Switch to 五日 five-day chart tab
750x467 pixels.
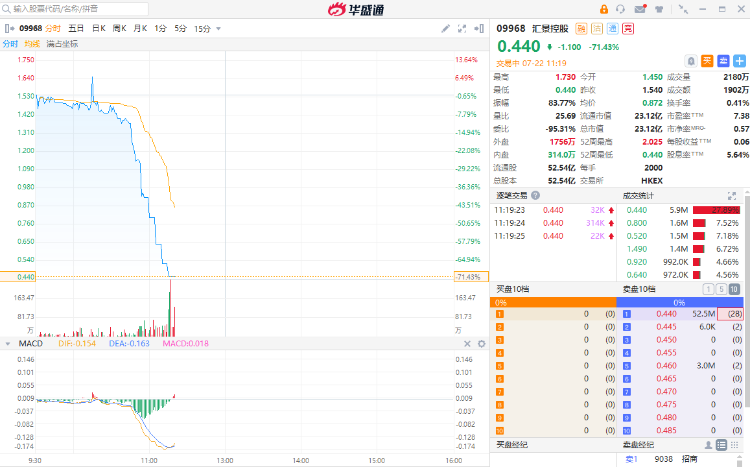pos(76,29)
